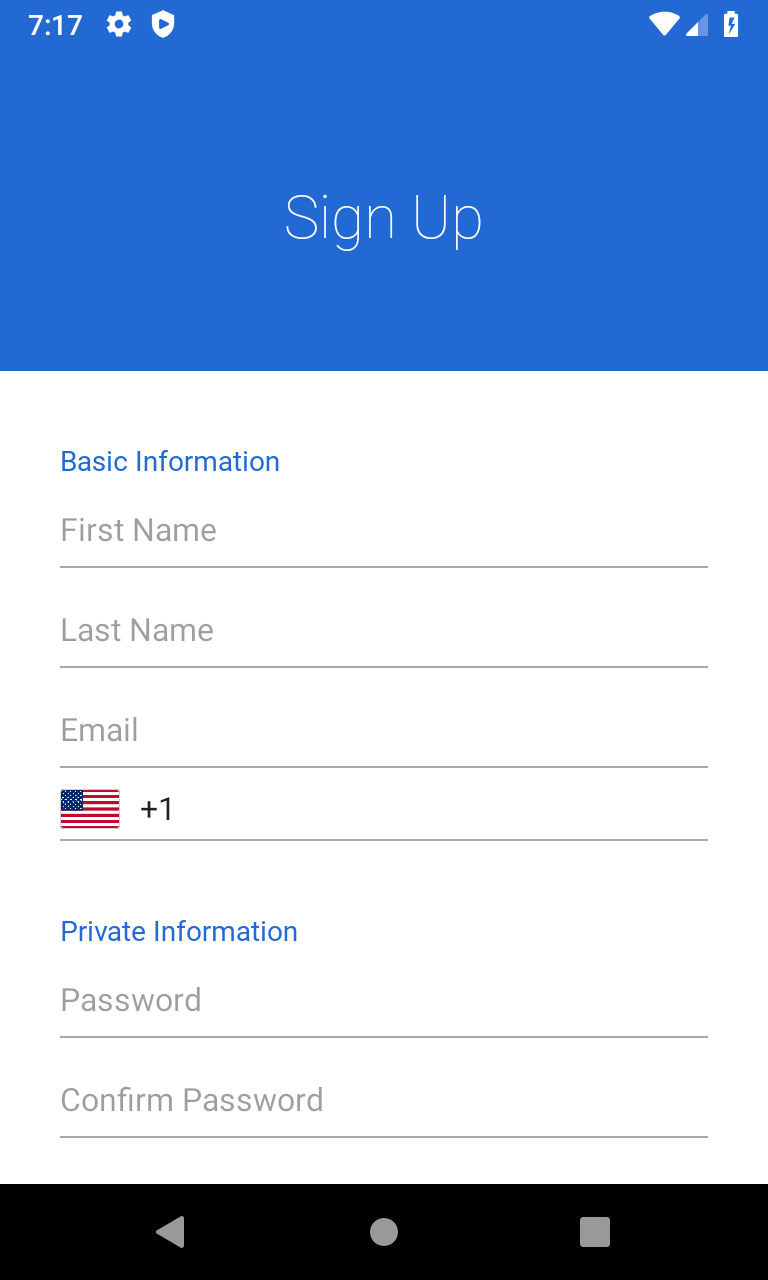Tap the cellular signal strength icon
The image size is (768, 1280).
coord(697,25)
